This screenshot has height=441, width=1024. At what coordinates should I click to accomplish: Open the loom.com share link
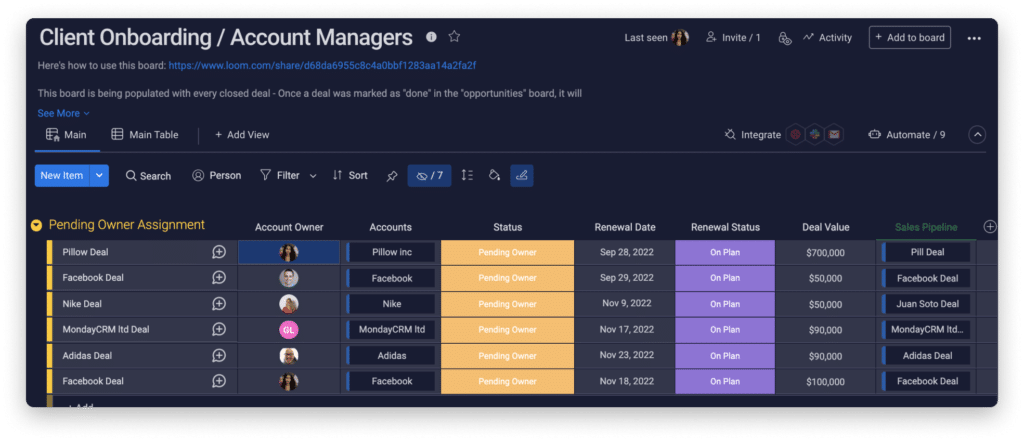[323, 65]
